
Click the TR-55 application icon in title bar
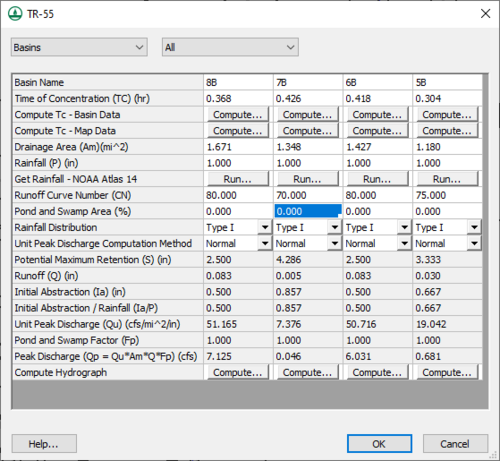(x=15, y=14)
